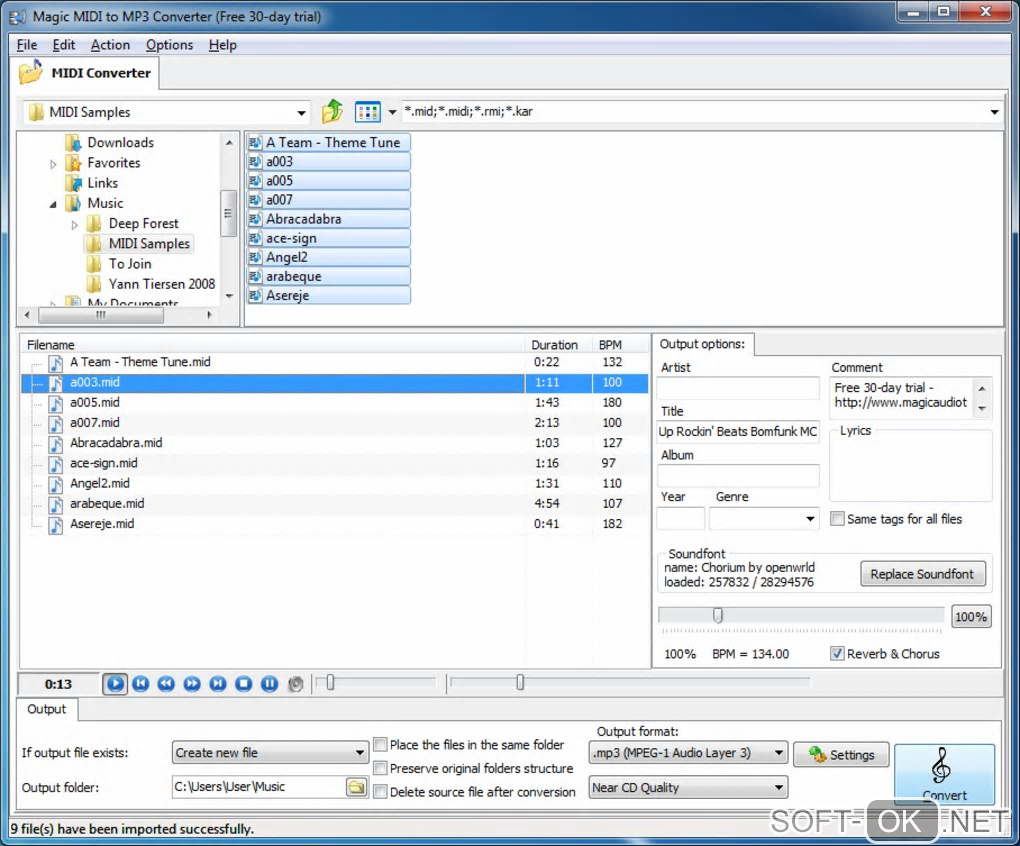Click the fast-forward playback icon
This screenshot has width=1020, height=846.
[x=192, y=684]
